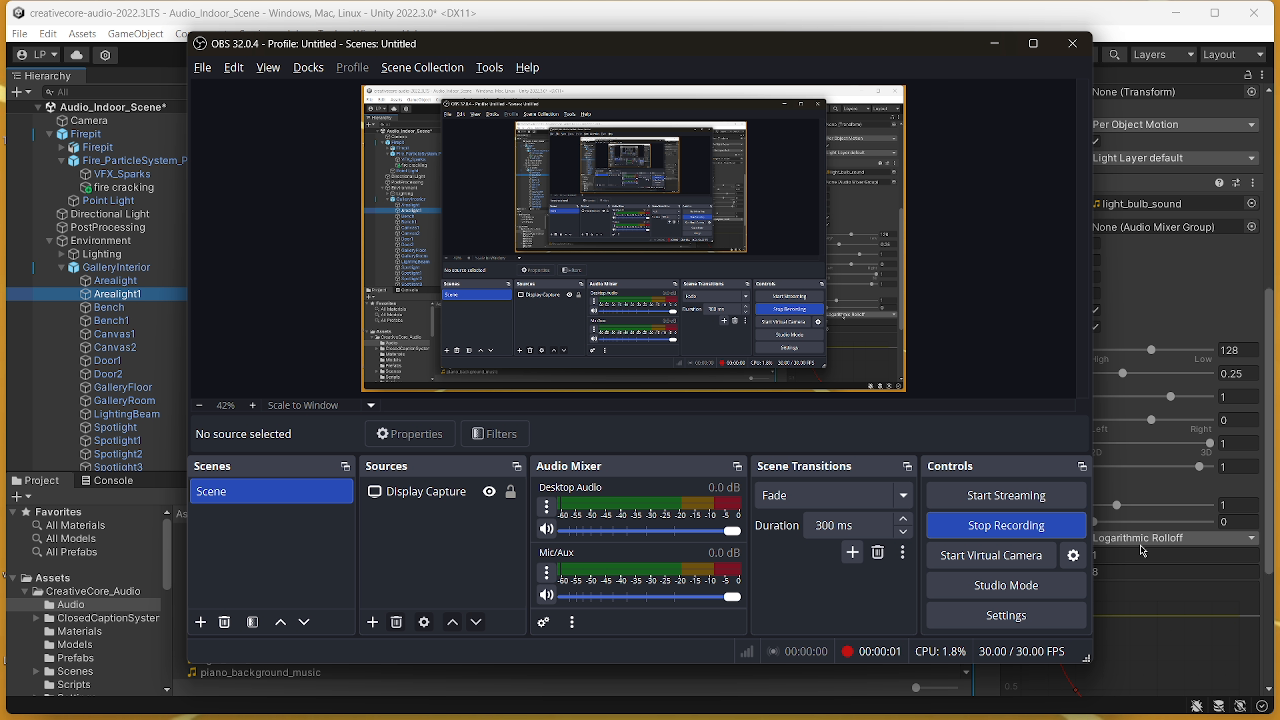Open Desktop Audio options three-dot menu

546,507
